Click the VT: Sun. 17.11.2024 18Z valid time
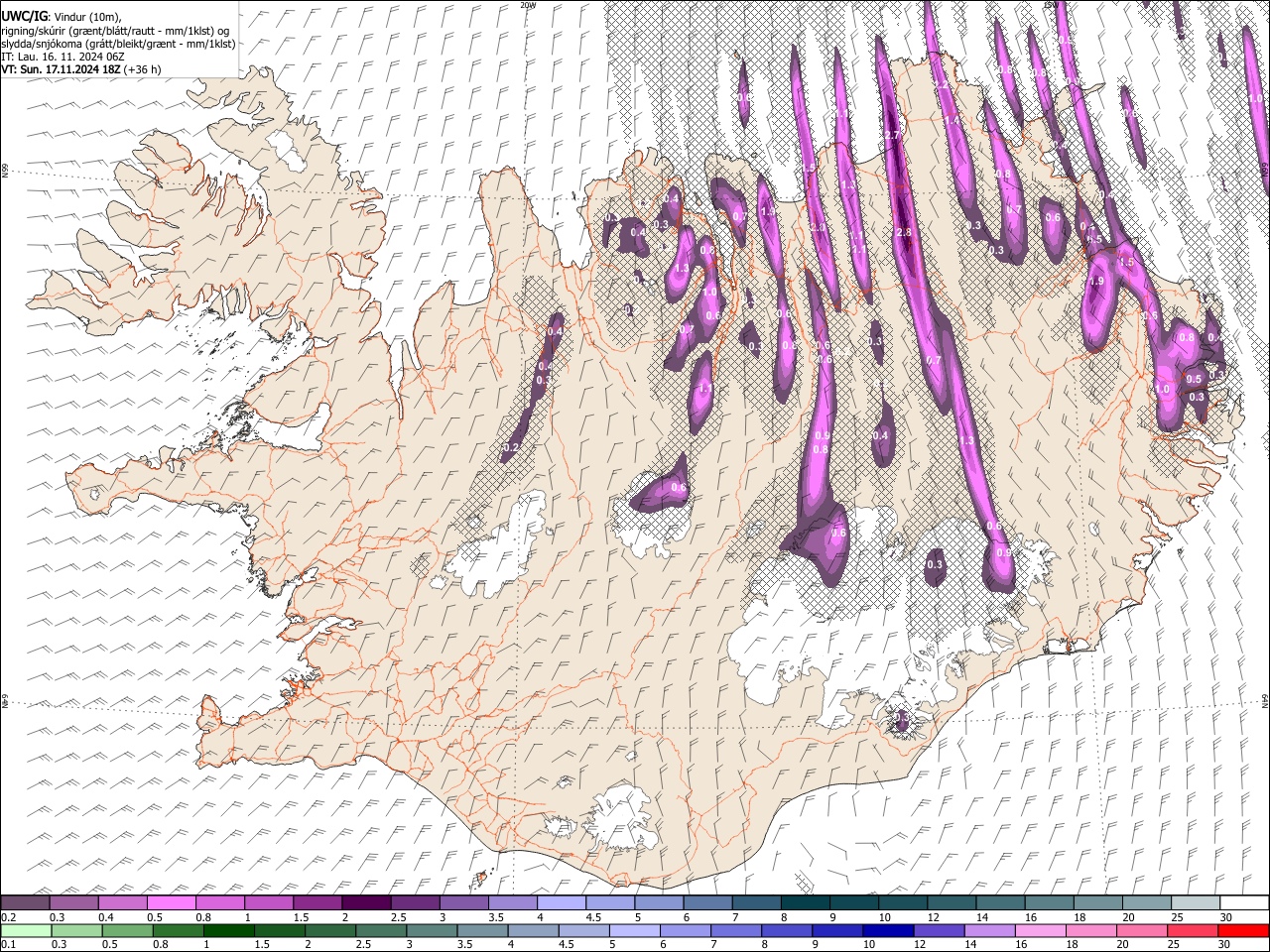Screen dimensions: 1270x952 click(61, 69)
